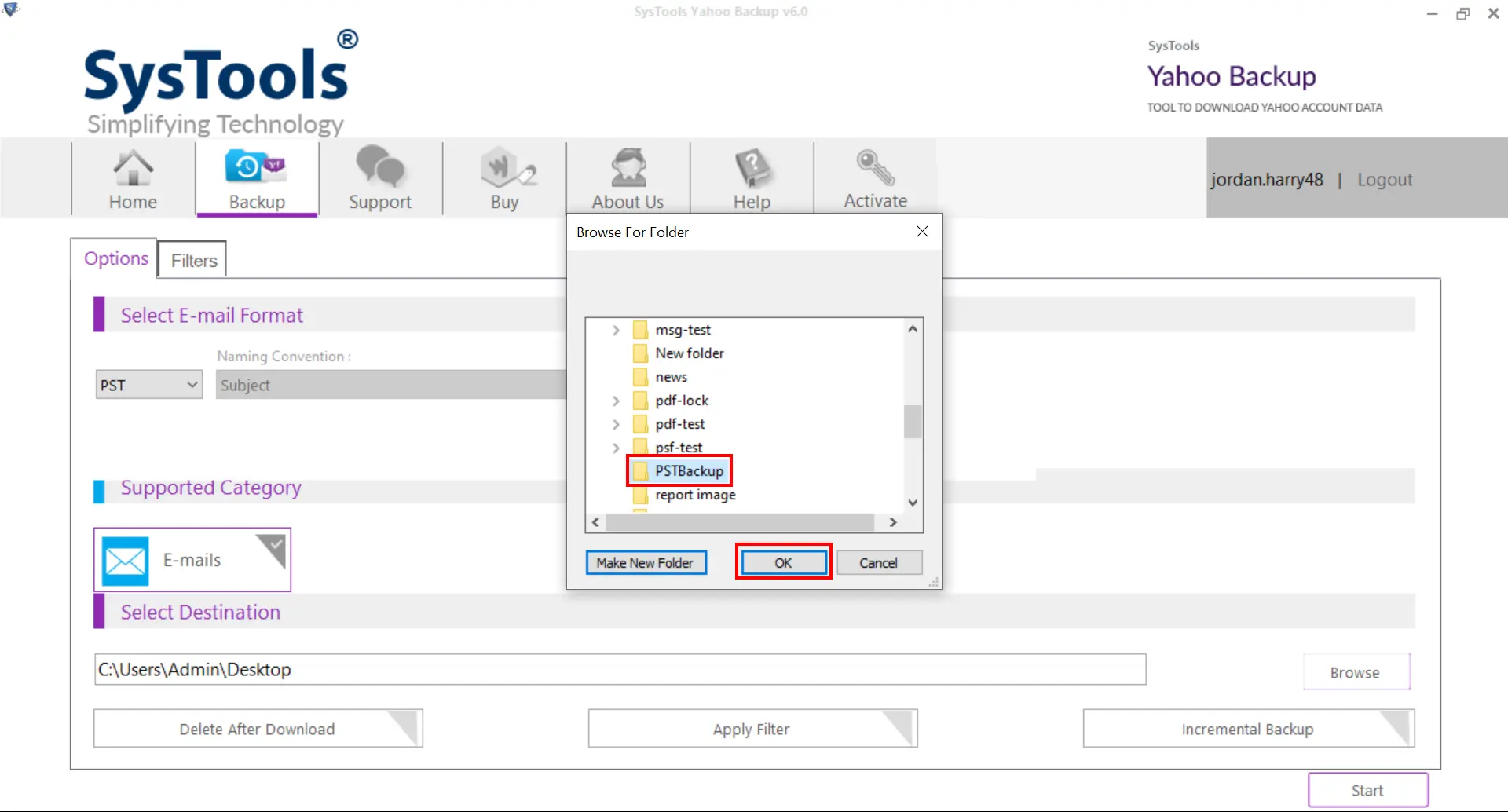The image size is (1508, 812).
Task: Minimize the SysTools Yahoo Backup window
Action: [x=1433, y=13]
